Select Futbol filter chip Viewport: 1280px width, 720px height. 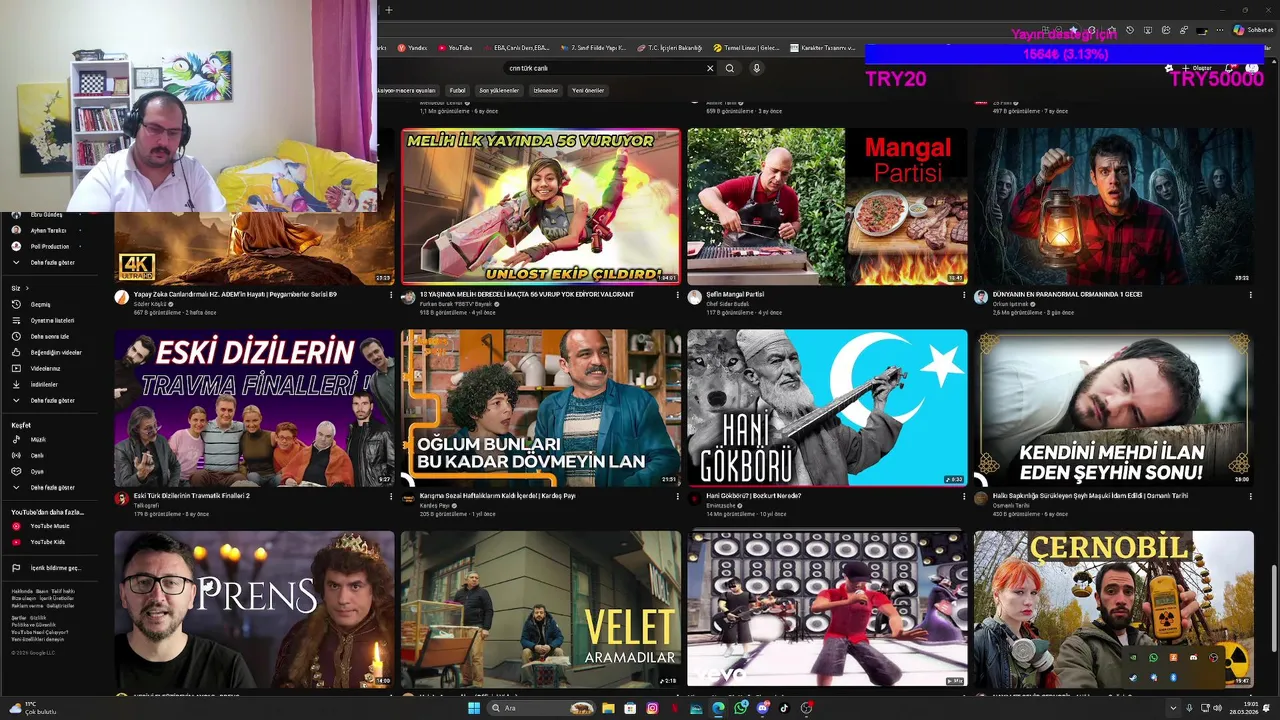(x=457, y=90)
